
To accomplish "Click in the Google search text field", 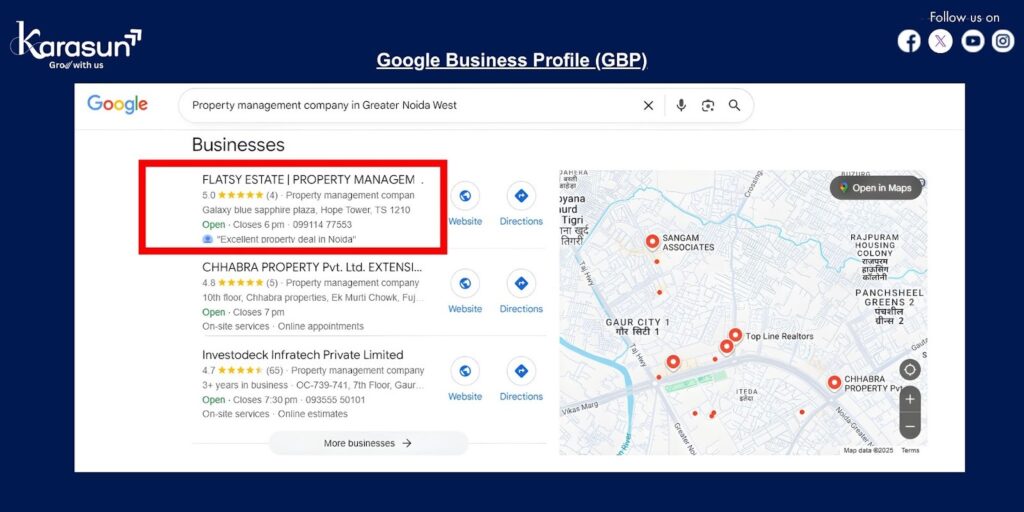I will point(410,105).
